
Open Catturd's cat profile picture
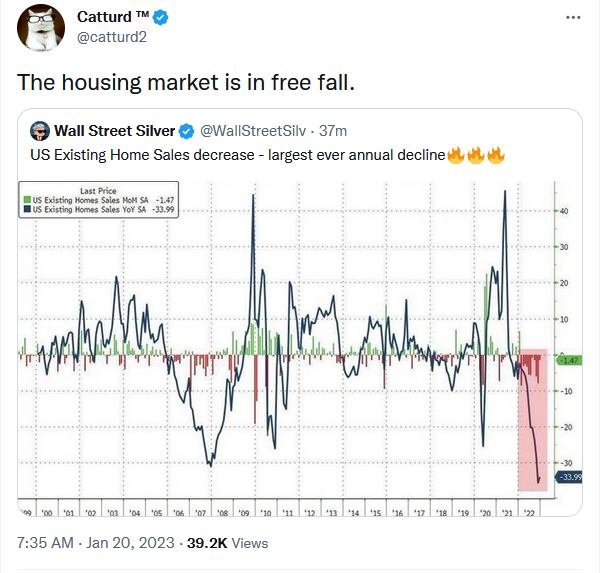[41, 28]
